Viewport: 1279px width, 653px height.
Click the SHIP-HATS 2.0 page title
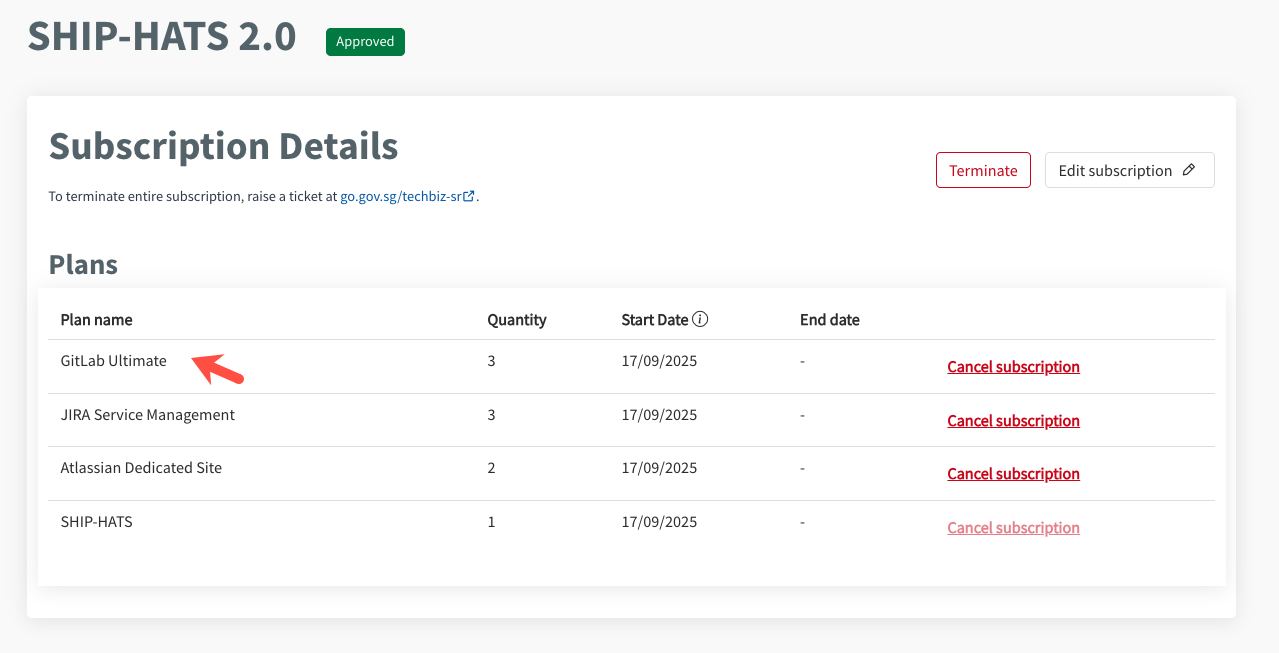point(162,37)
